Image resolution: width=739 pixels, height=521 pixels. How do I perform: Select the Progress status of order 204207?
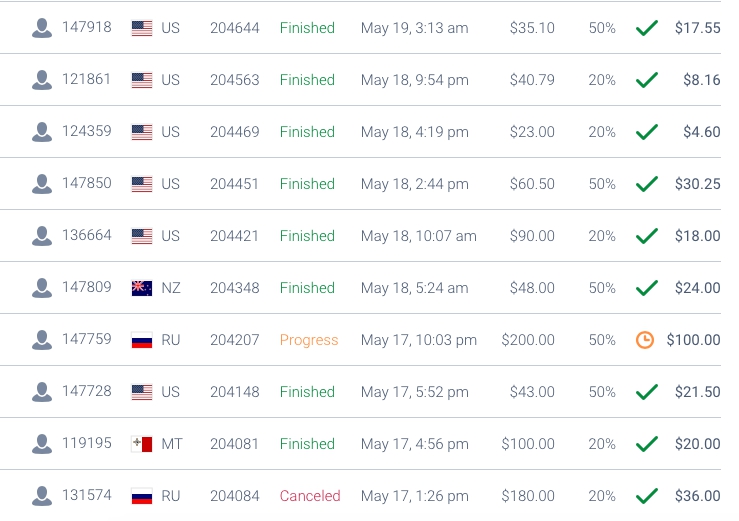(x=309, y=340)
